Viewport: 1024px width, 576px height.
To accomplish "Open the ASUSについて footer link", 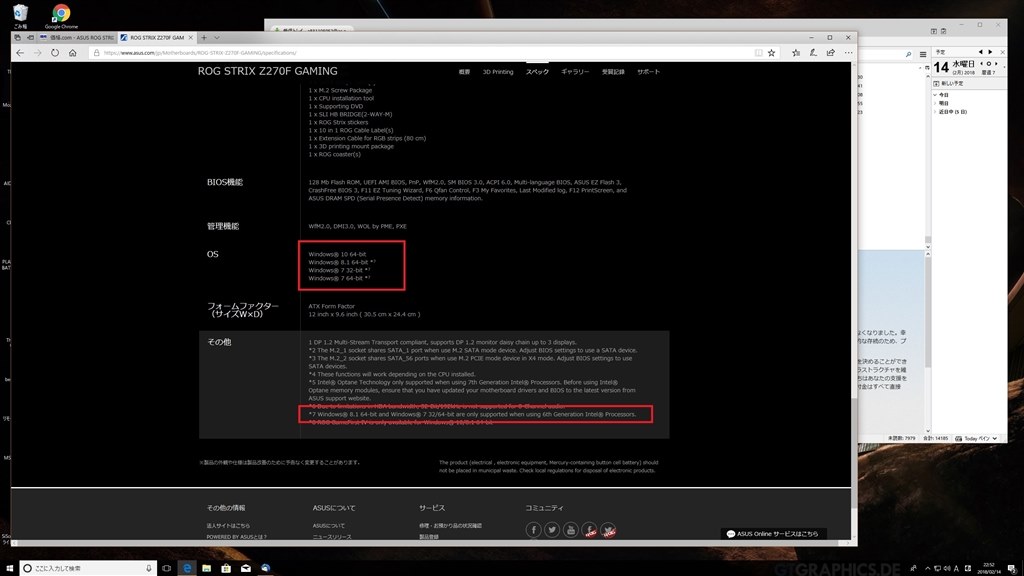I will 328,526.
